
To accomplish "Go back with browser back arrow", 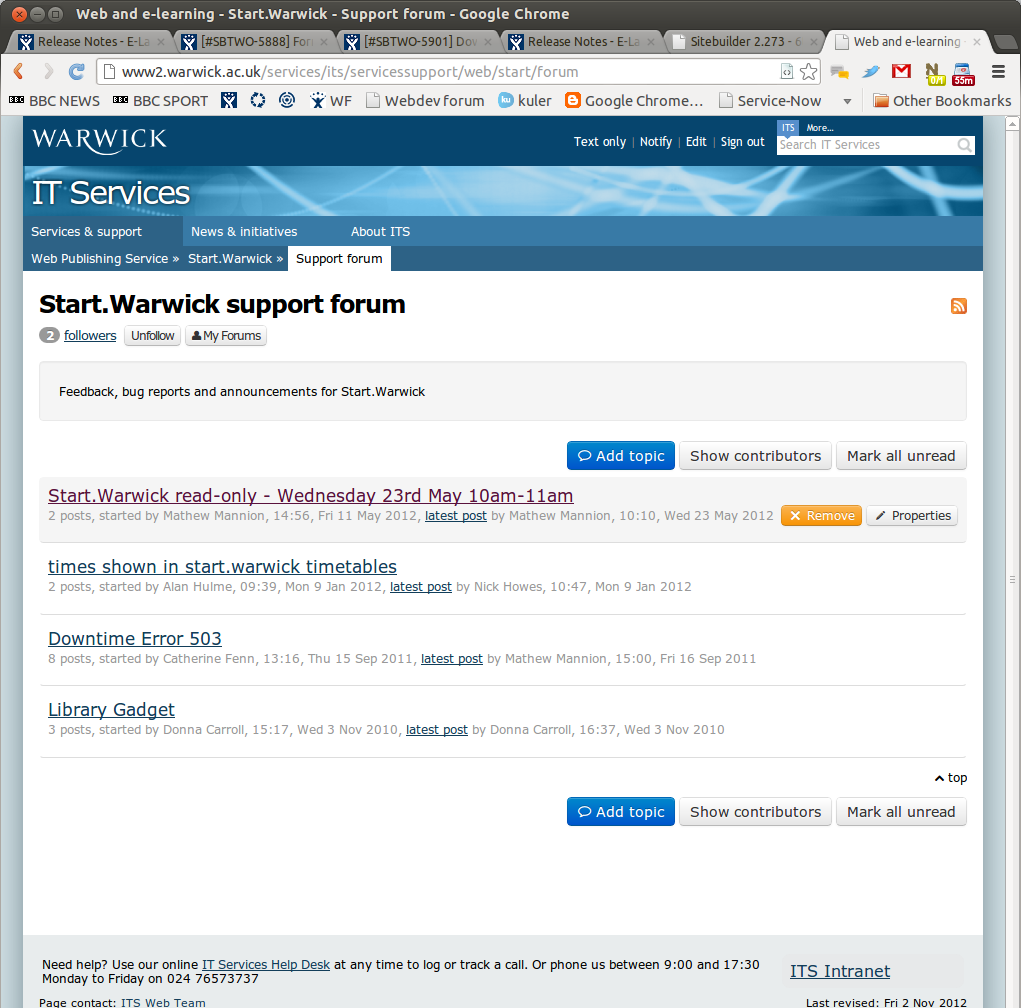I will [19, 72].
